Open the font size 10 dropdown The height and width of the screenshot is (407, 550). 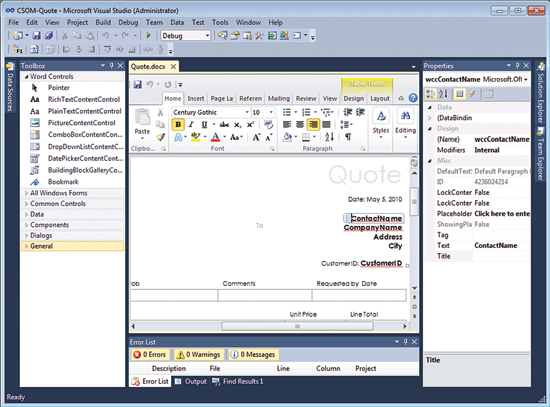[x=271, y=112]
